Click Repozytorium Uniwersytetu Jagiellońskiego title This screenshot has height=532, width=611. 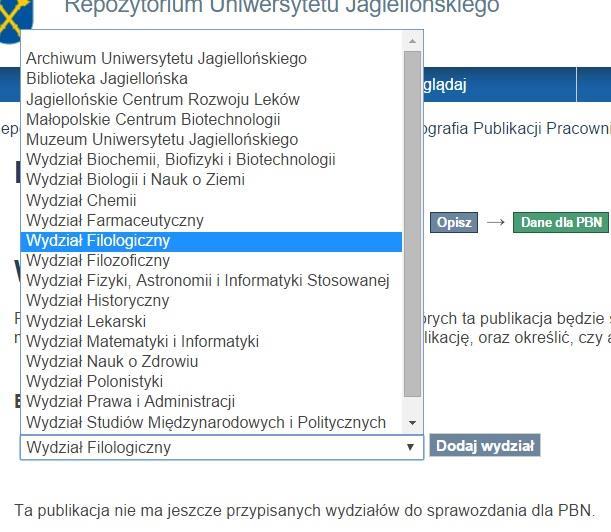[282, 7]
